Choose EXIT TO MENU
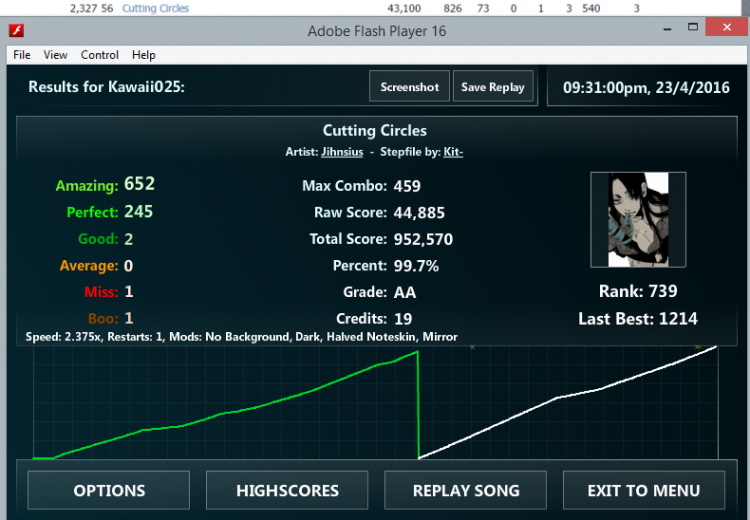The image size is (750, 520). pyautogui.click(x=644, y=490)
